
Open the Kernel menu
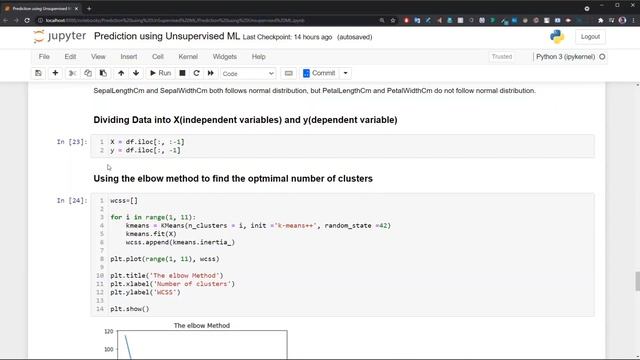click(x=188, y=57)
